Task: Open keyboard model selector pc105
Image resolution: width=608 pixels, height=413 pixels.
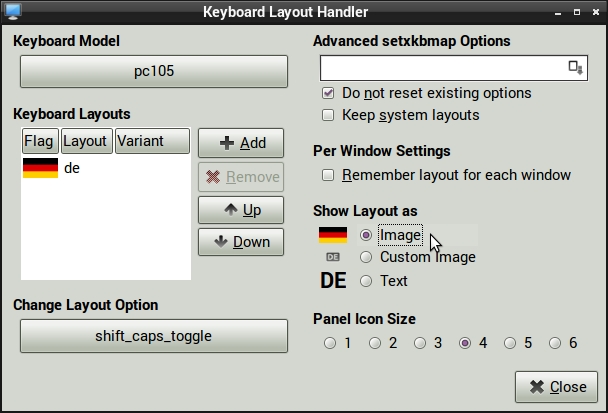Action: (x=154, y=72)
